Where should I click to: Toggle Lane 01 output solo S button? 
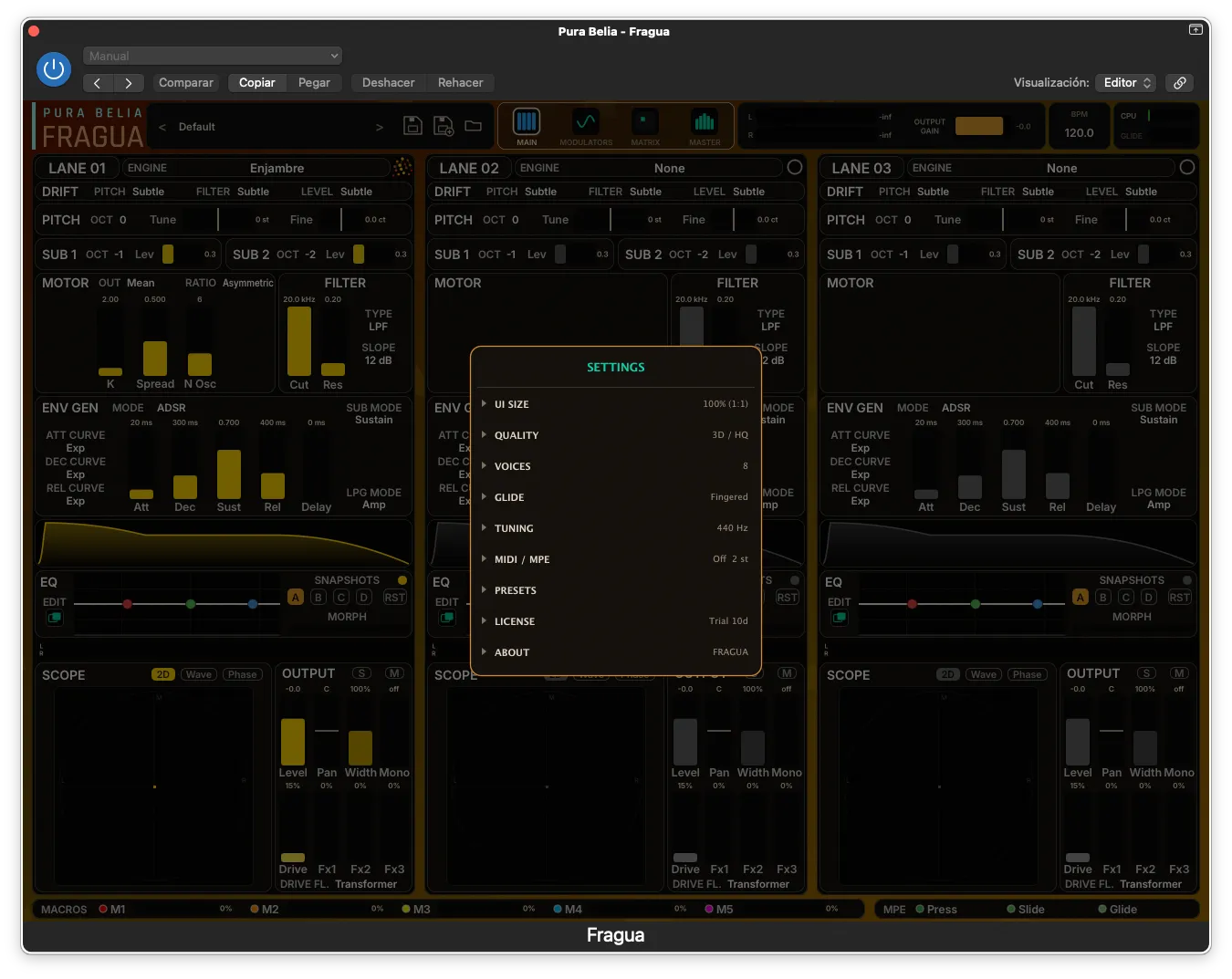361,673
